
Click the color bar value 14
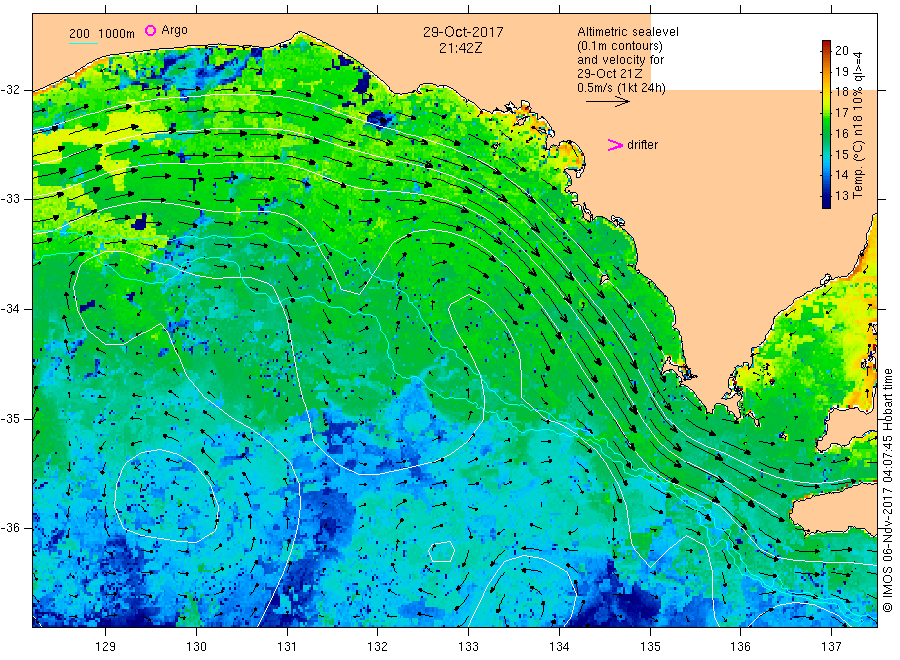tap(842, 174)
